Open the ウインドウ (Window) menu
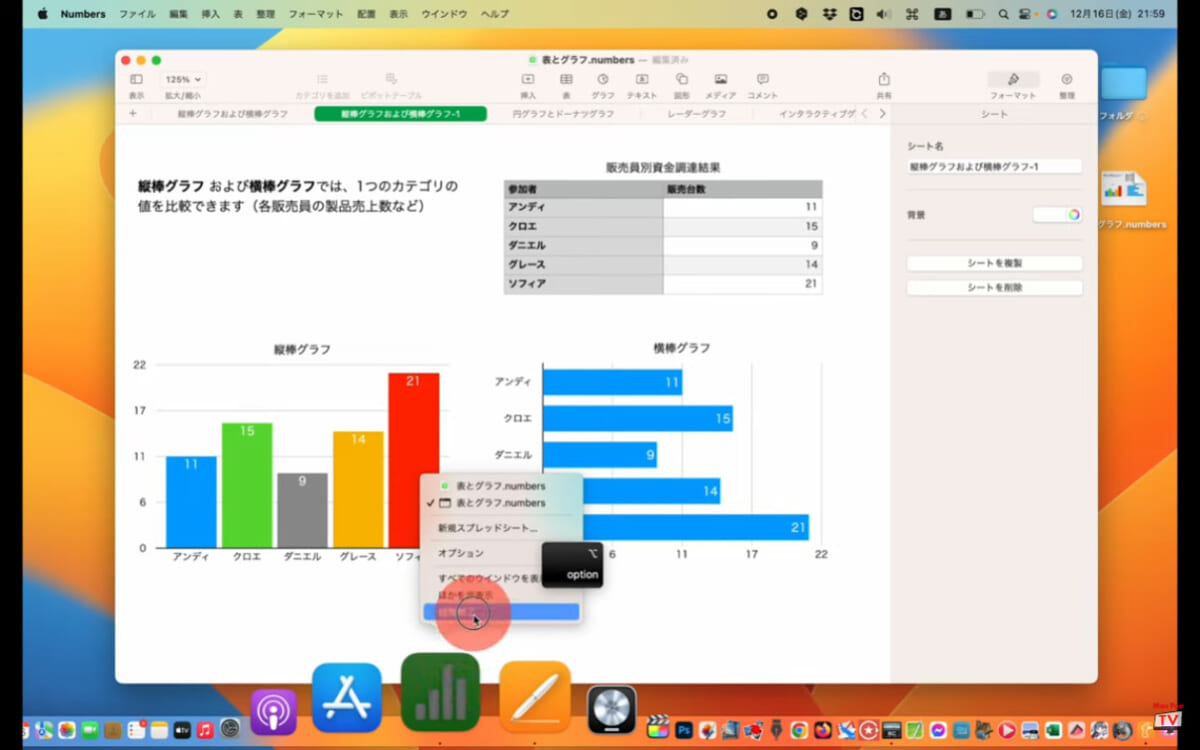The height and width of the screenshot is (750, 1200). [443, 14]
